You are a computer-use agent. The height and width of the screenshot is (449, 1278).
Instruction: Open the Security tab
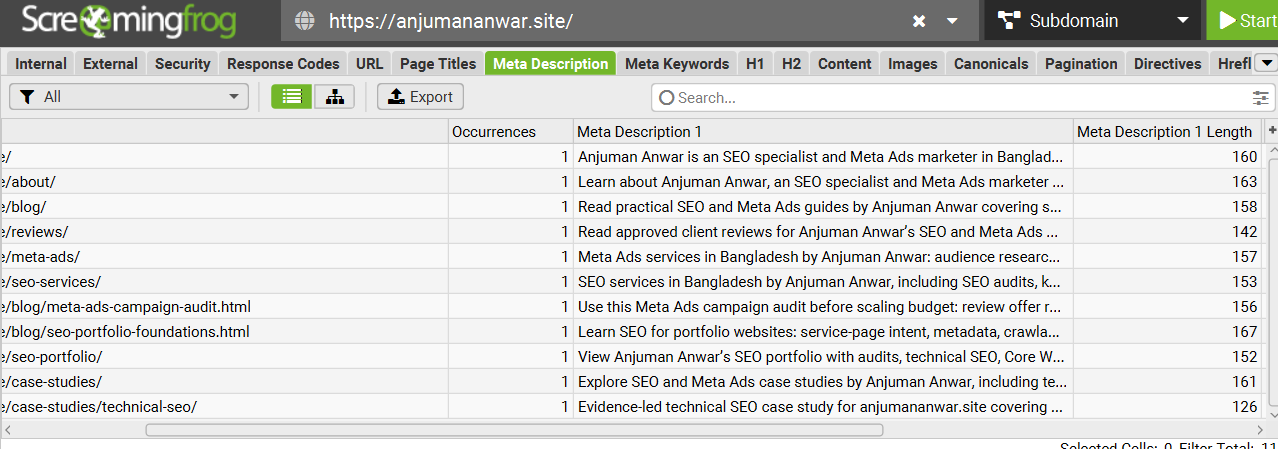(182, 63)
